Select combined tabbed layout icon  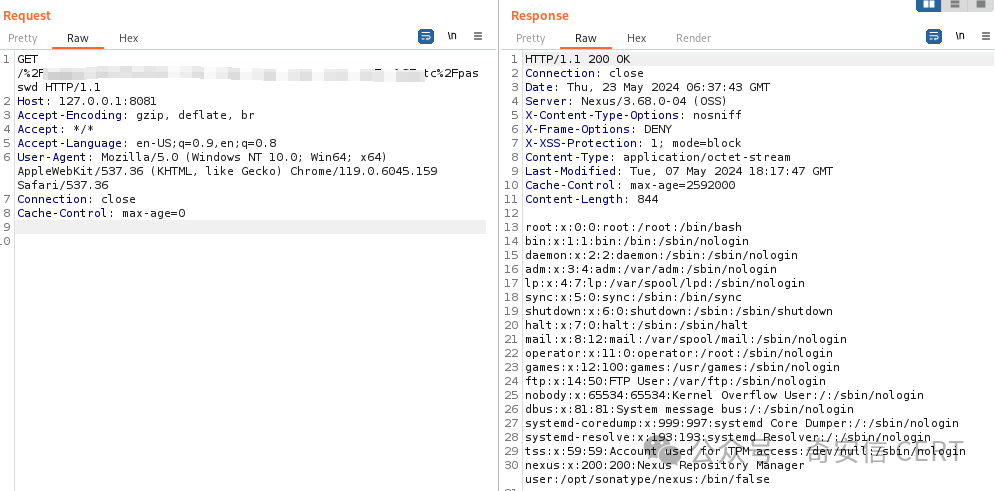click(979, 4)
